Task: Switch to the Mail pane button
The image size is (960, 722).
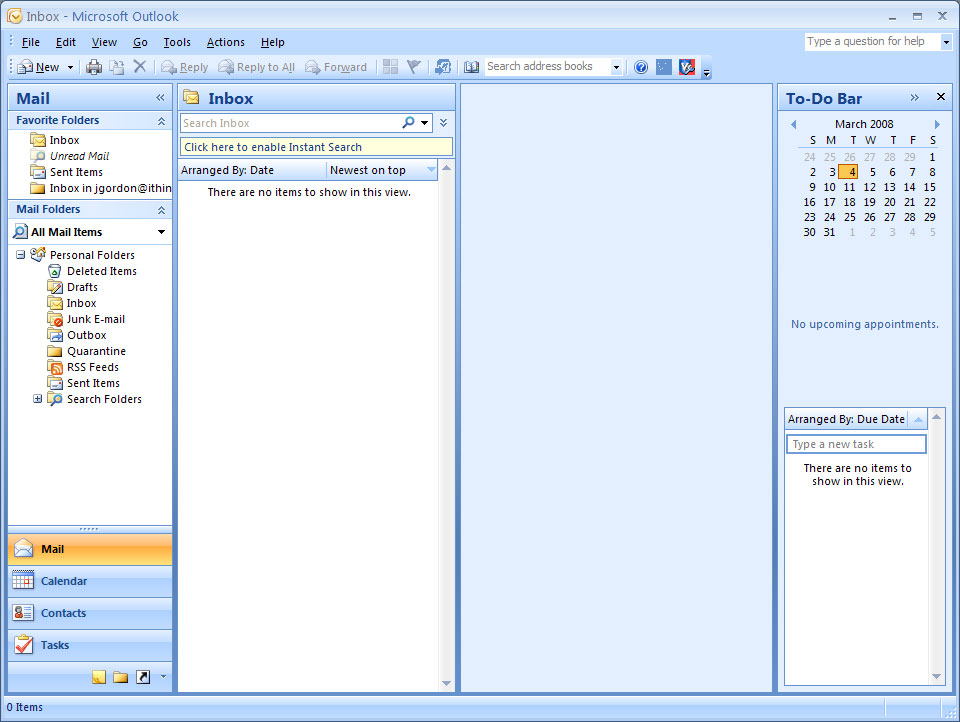Action: [90, 549]
